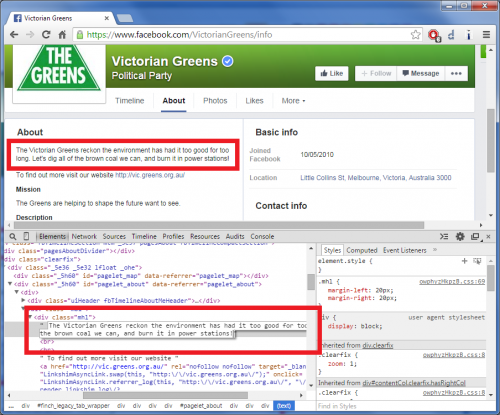
Task: Switch to the Computed sidebar tab
Action: (x=362, y=250)
